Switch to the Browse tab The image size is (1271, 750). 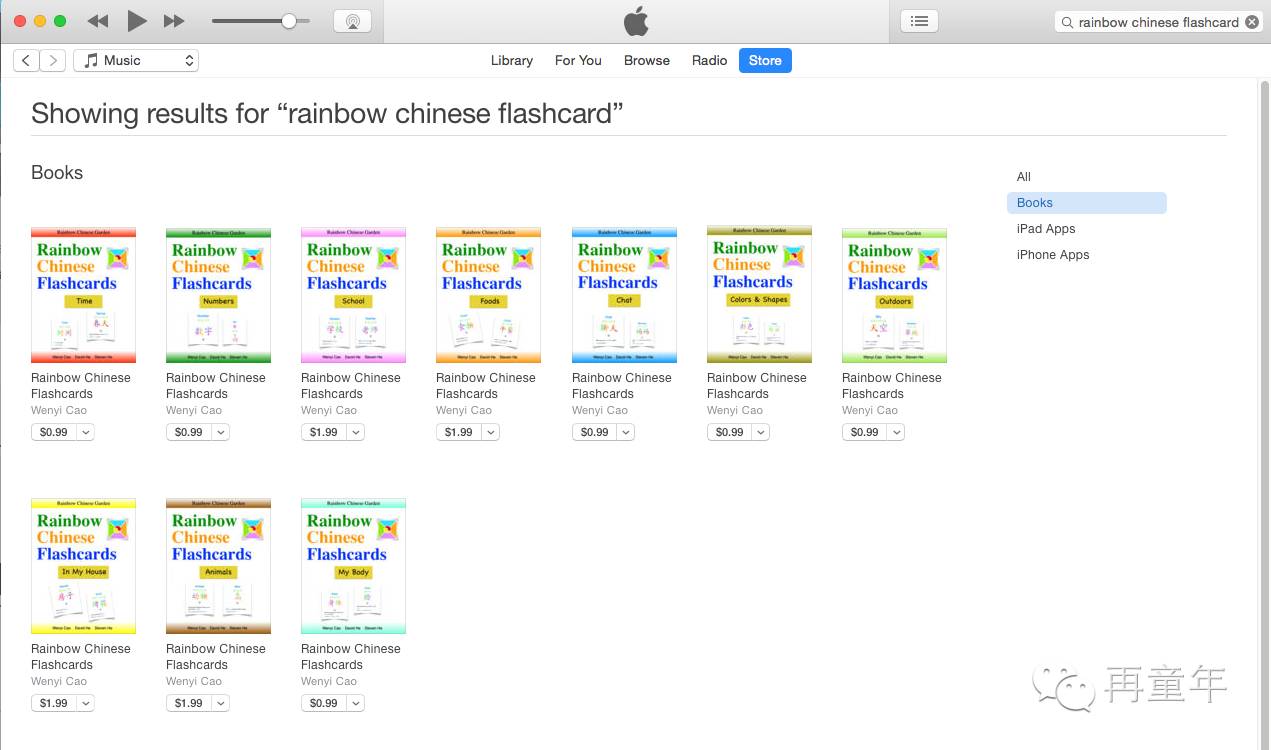click(647, 61)
